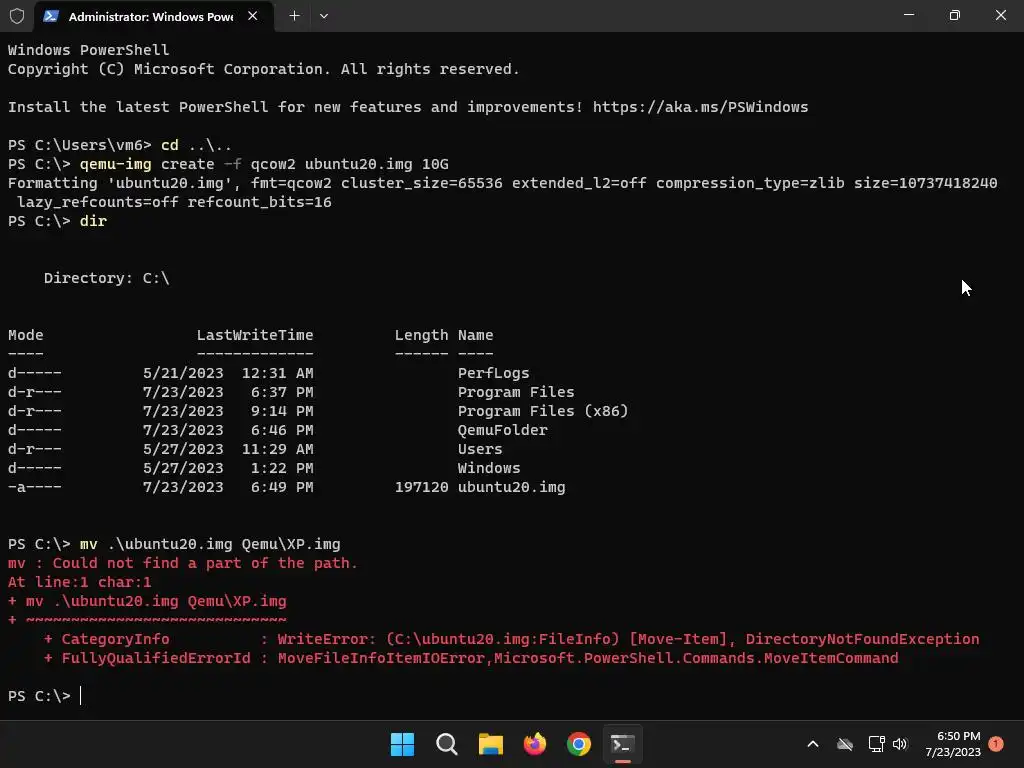1024x768 pixels.
Task: Minimize the terminal window
Action: 908,15
